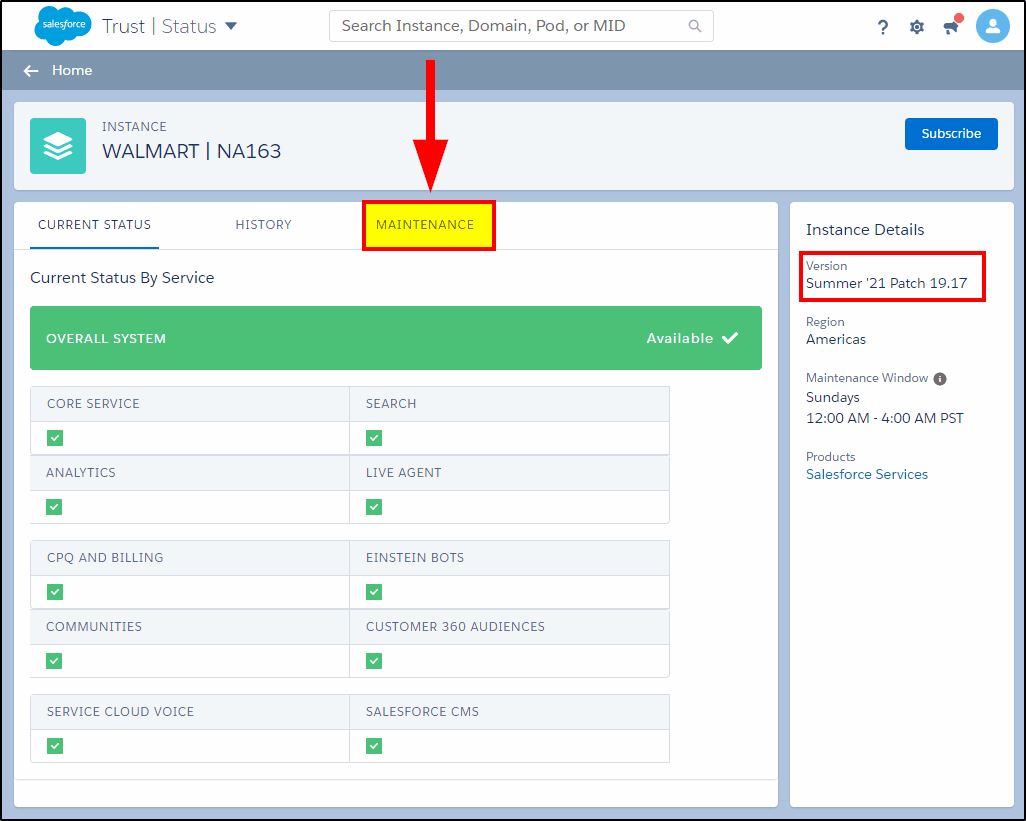
Task: Click the Salesforce CMS status check
Action: click(374, 746)
